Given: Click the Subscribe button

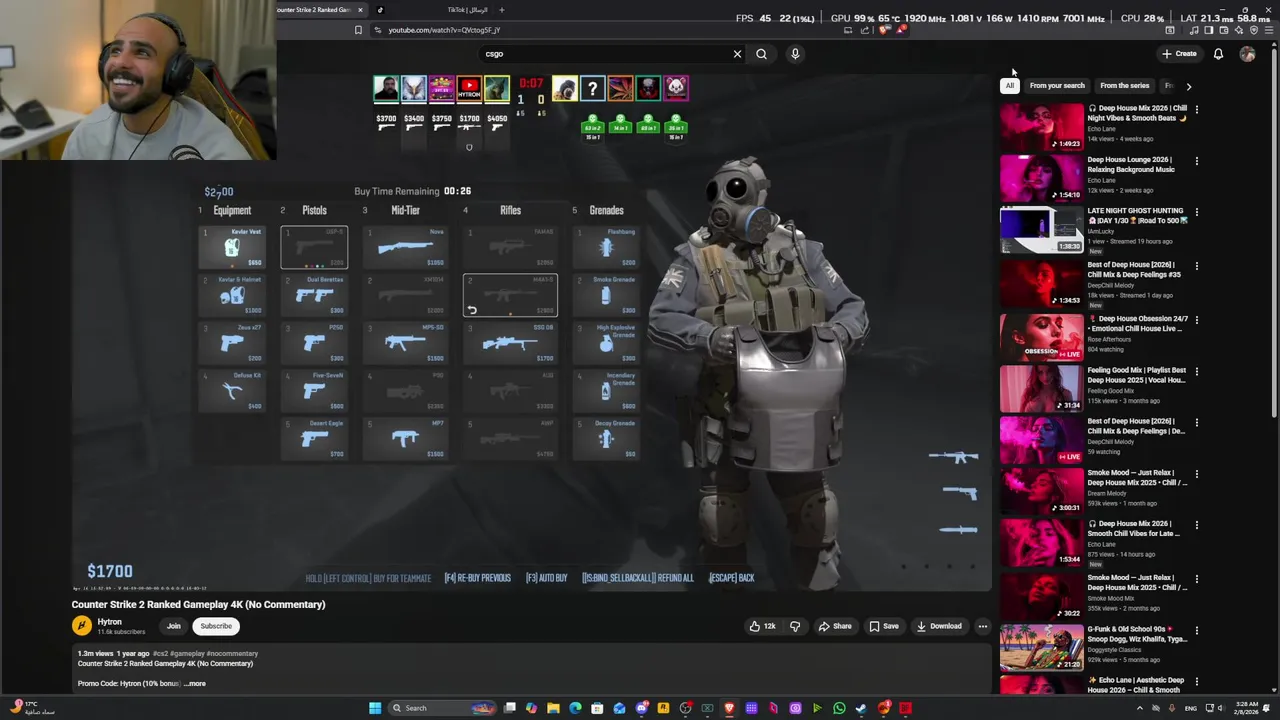Looking at the screenshot, I should (x=216, y=626).
